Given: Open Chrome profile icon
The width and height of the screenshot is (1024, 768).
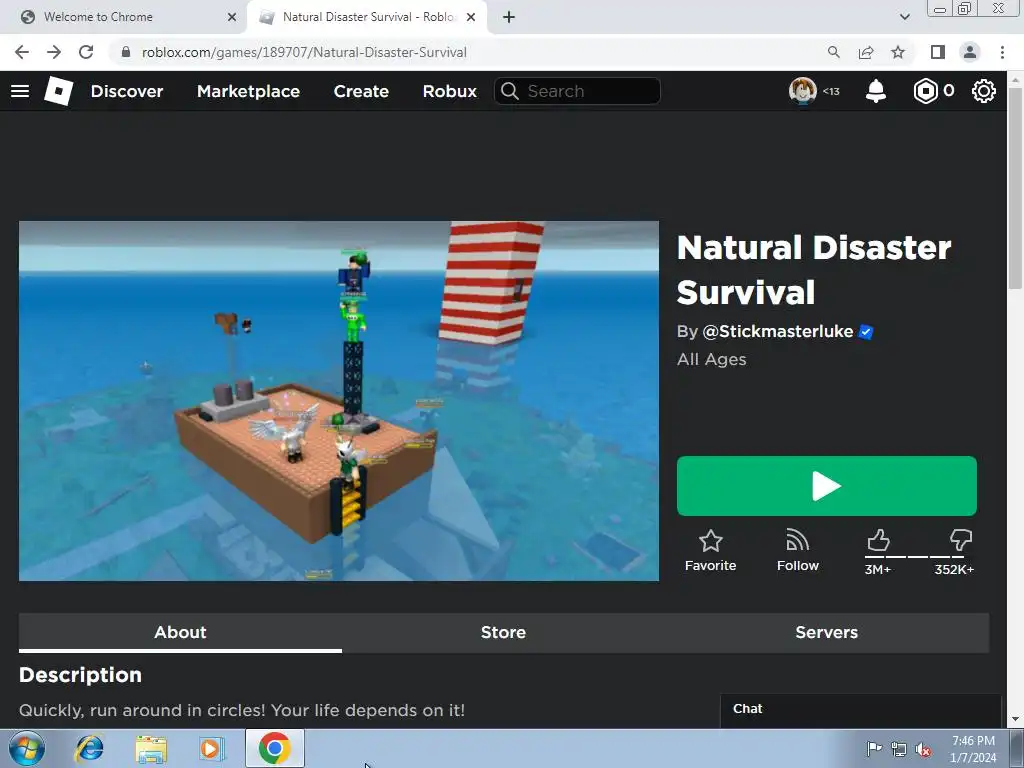Looking at the screenshot, I should point(970,52).
